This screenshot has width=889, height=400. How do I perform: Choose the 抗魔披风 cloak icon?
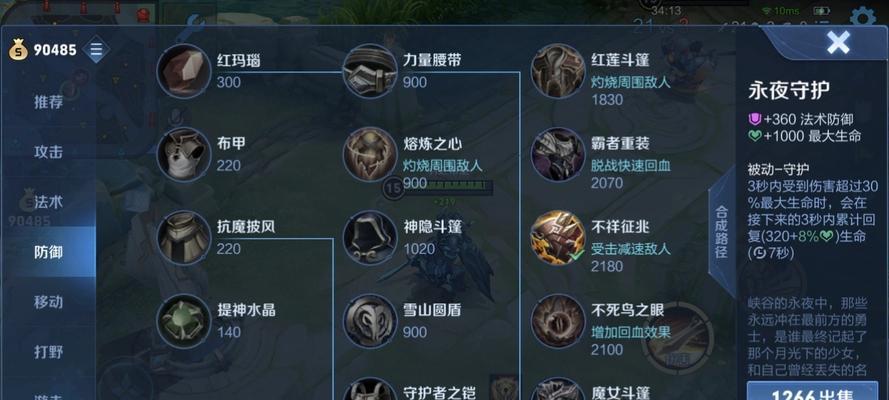tap(184, 237)
